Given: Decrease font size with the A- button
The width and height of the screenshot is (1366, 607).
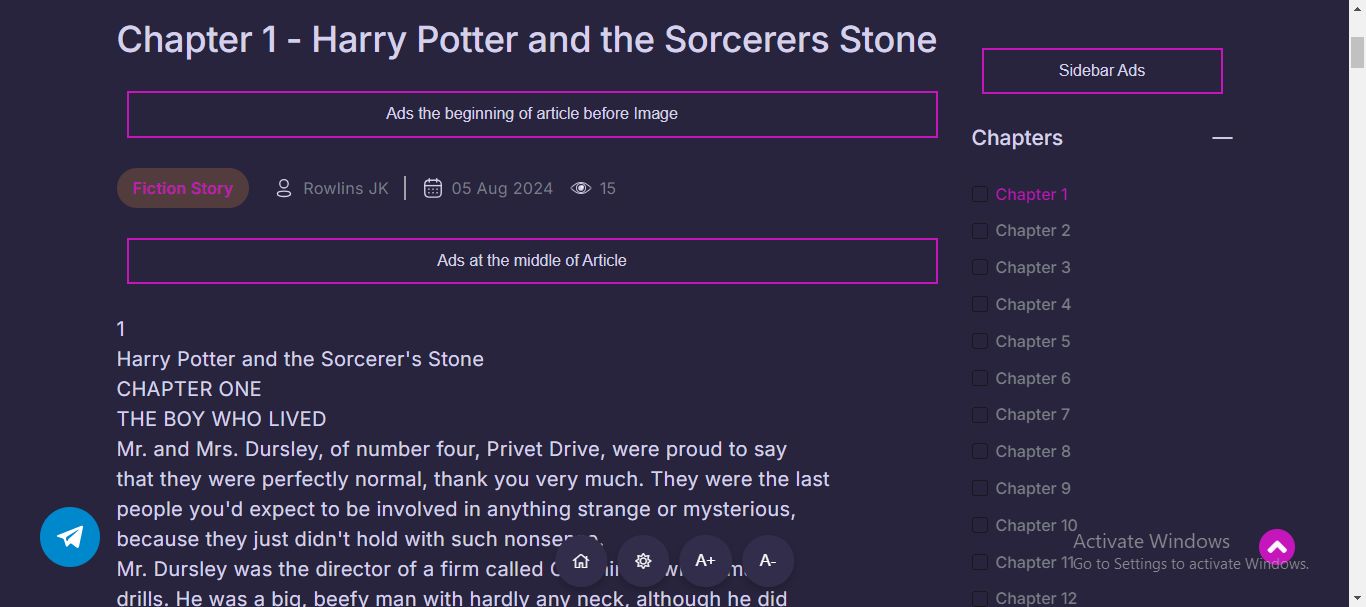Looking at the screenshot, I should pos(767,561).
